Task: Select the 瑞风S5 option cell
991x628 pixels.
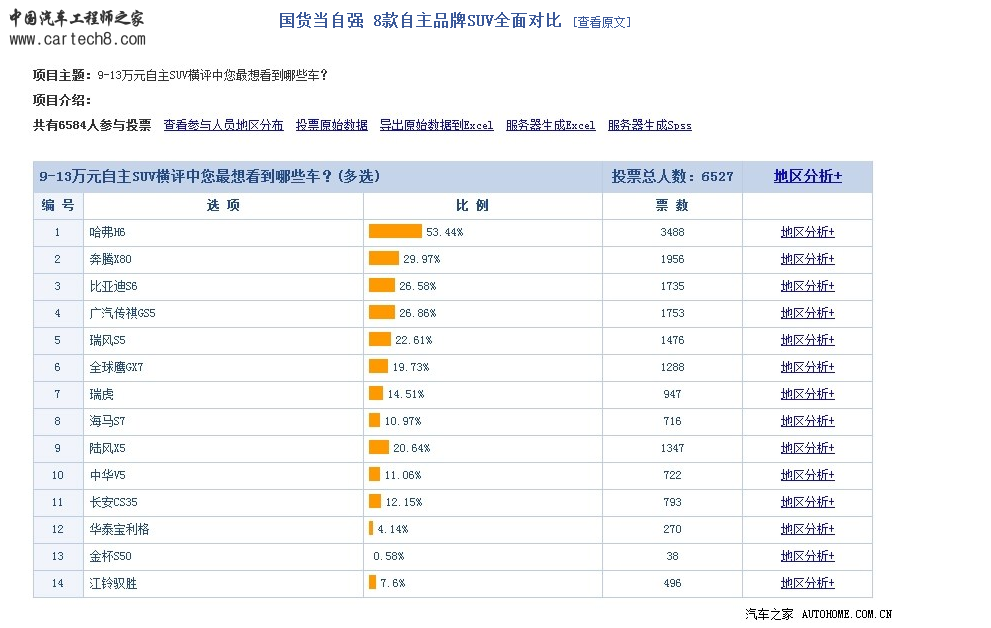Action: click(223, 340)
